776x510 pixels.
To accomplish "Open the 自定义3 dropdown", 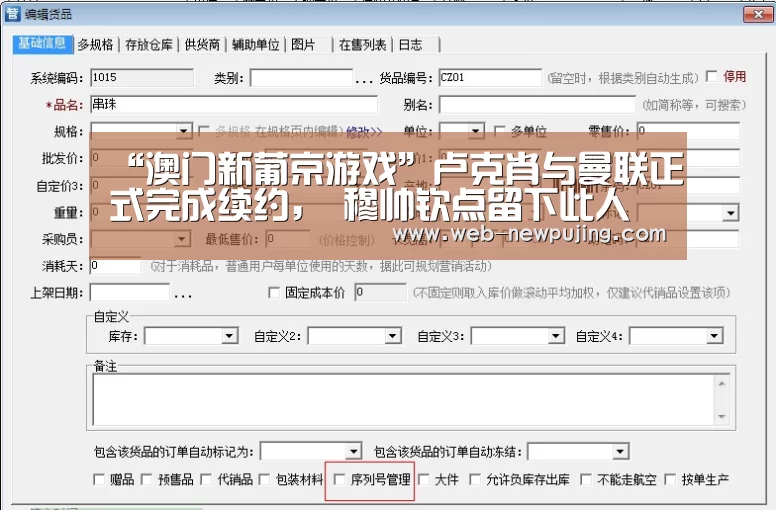I will [x=556, y=336].
